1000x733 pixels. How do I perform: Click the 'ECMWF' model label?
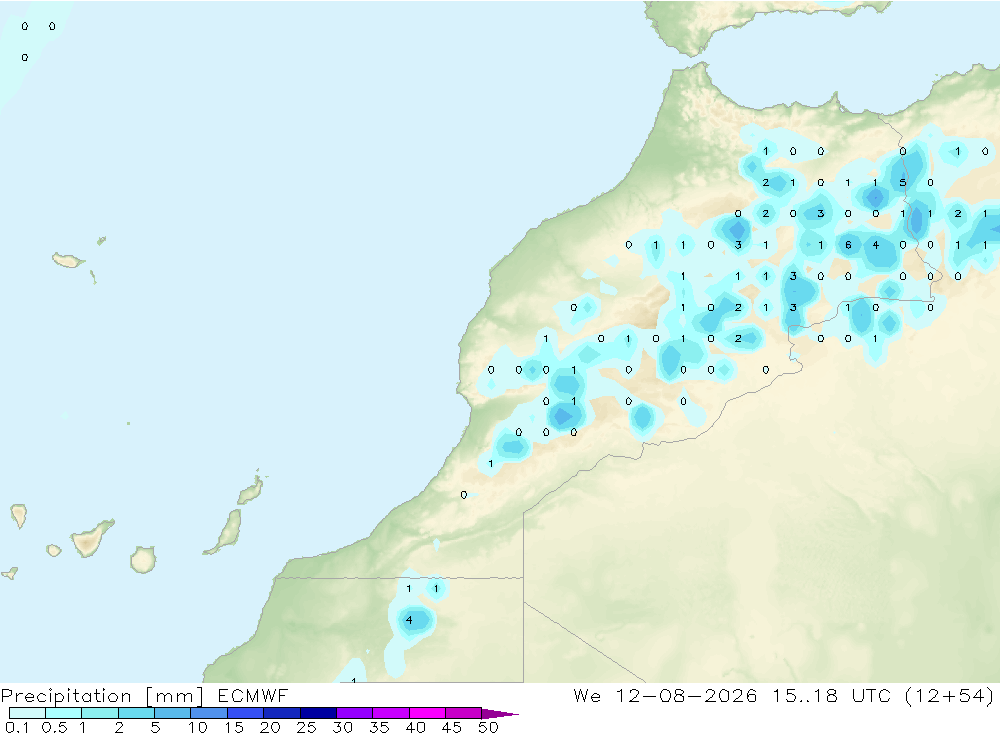coord(253,695)
